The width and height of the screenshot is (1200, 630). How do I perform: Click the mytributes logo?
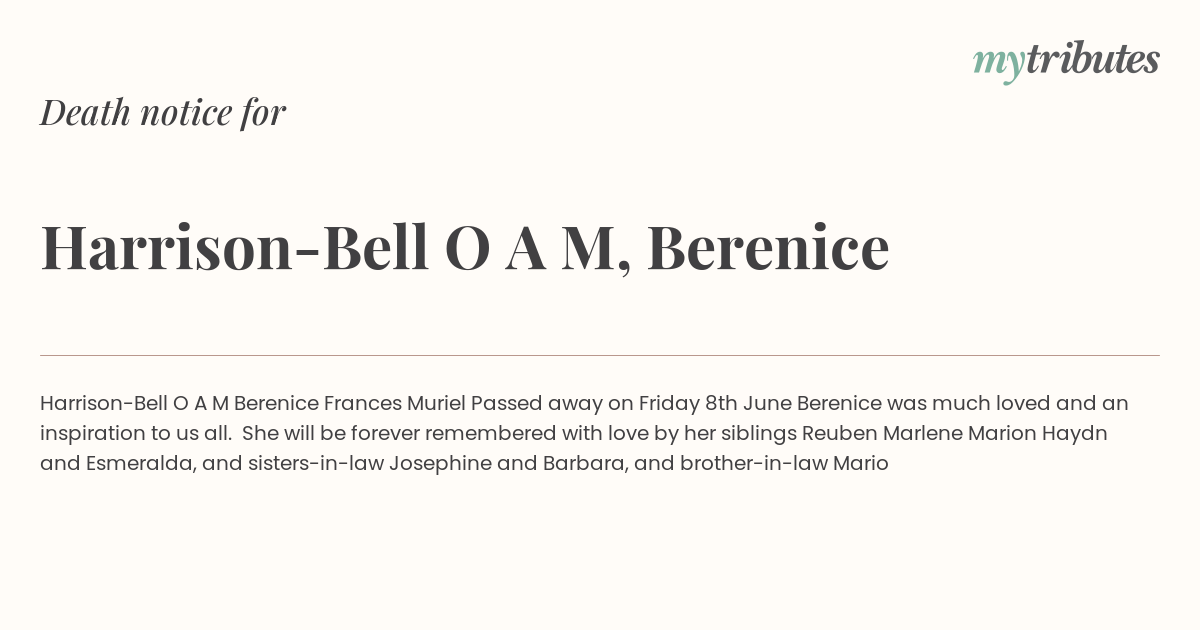1066,62
